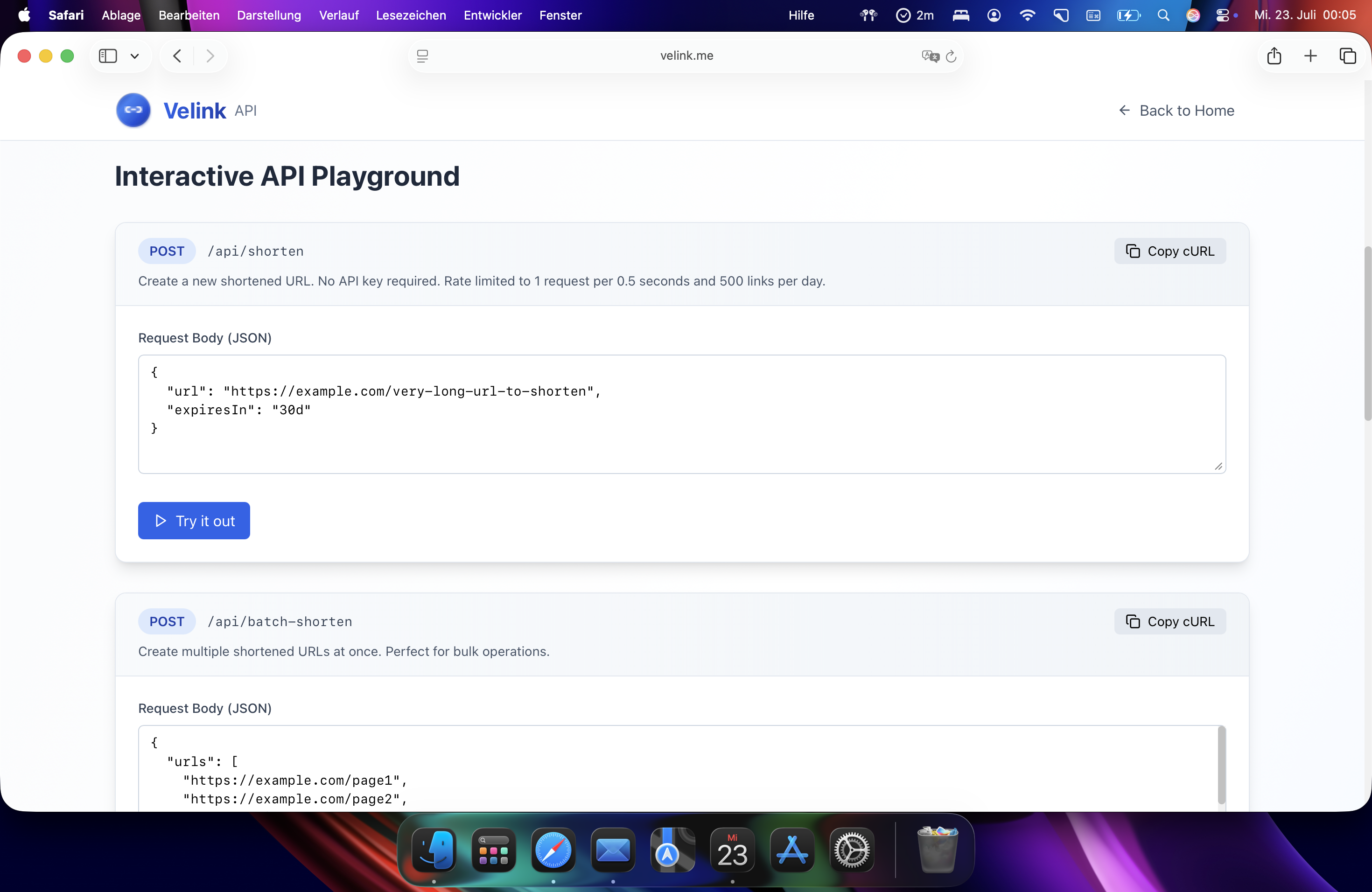The width and height of the screenshot is (1372, 892).
Task: Open the Wi-Fi status menu
Action: click(1027, 15)
